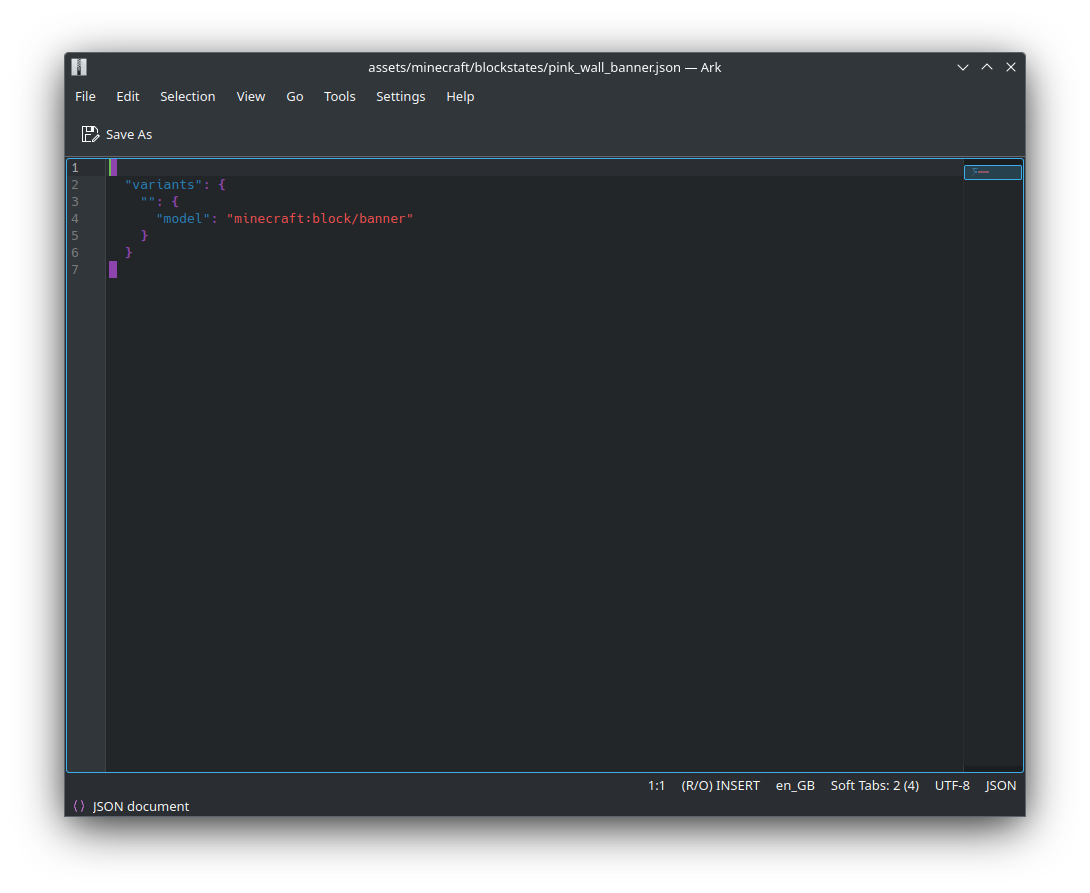Click the empty "" key on line 3

(x=147, y=201)
